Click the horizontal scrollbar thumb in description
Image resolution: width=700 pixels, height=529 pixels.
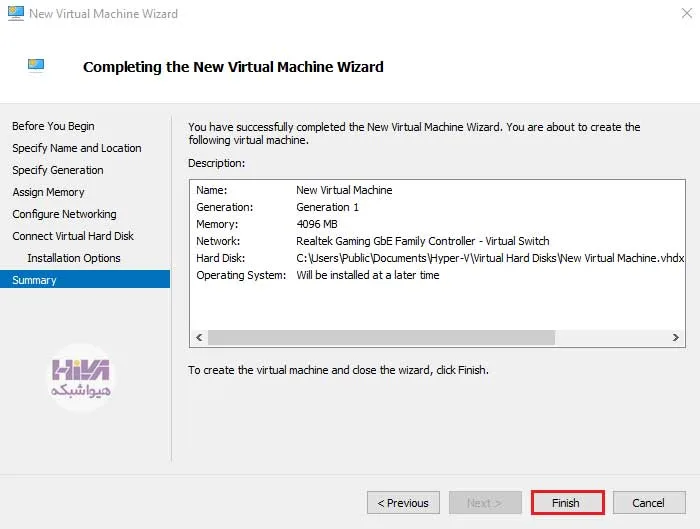point(381,337)
